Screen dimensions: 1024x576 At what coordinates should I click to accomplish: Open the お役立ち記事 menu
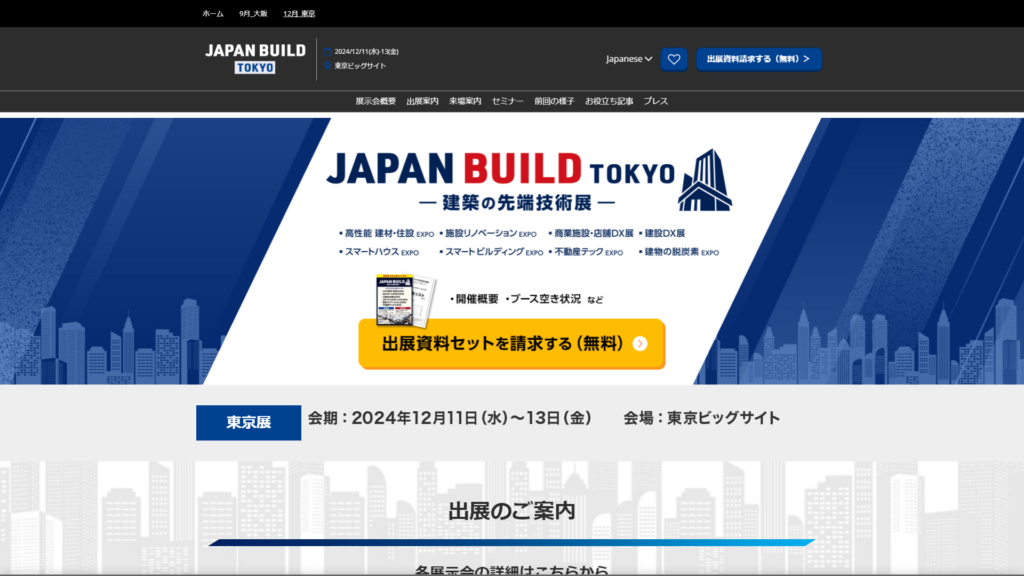(609, 101)
